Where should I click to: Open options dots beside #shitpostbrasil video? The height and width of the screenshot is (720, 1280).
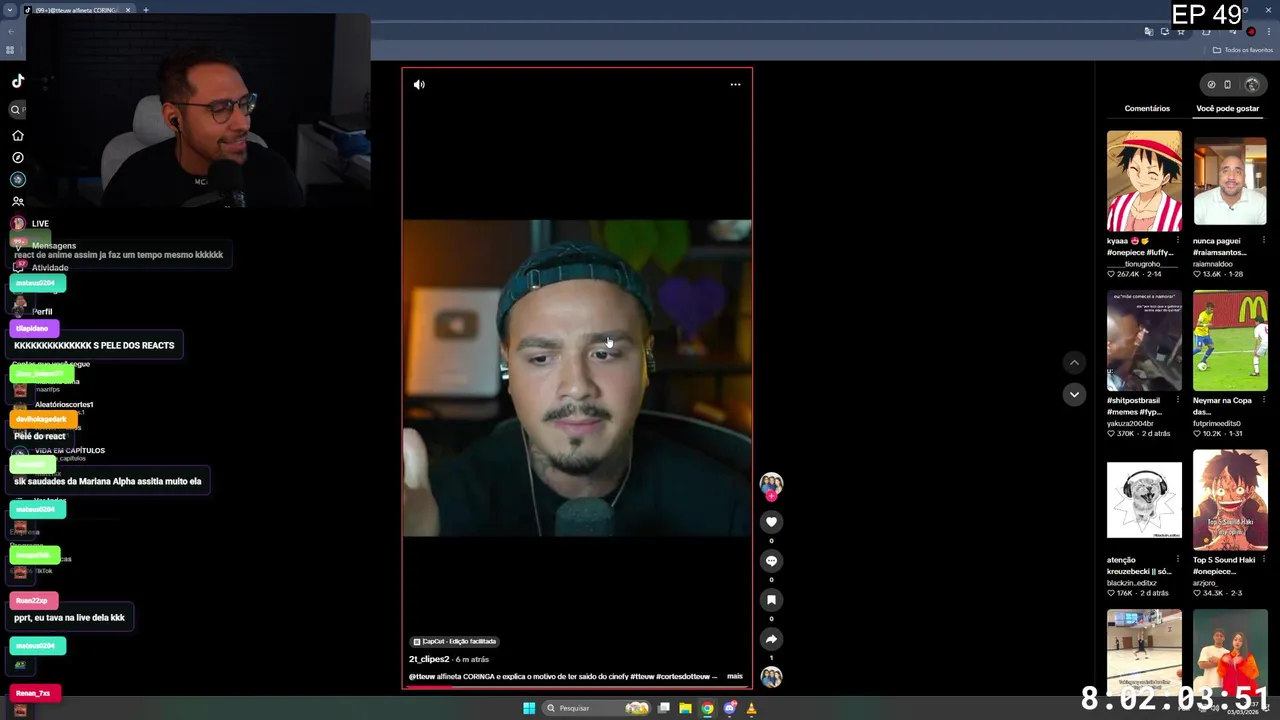pos(1178,400)
